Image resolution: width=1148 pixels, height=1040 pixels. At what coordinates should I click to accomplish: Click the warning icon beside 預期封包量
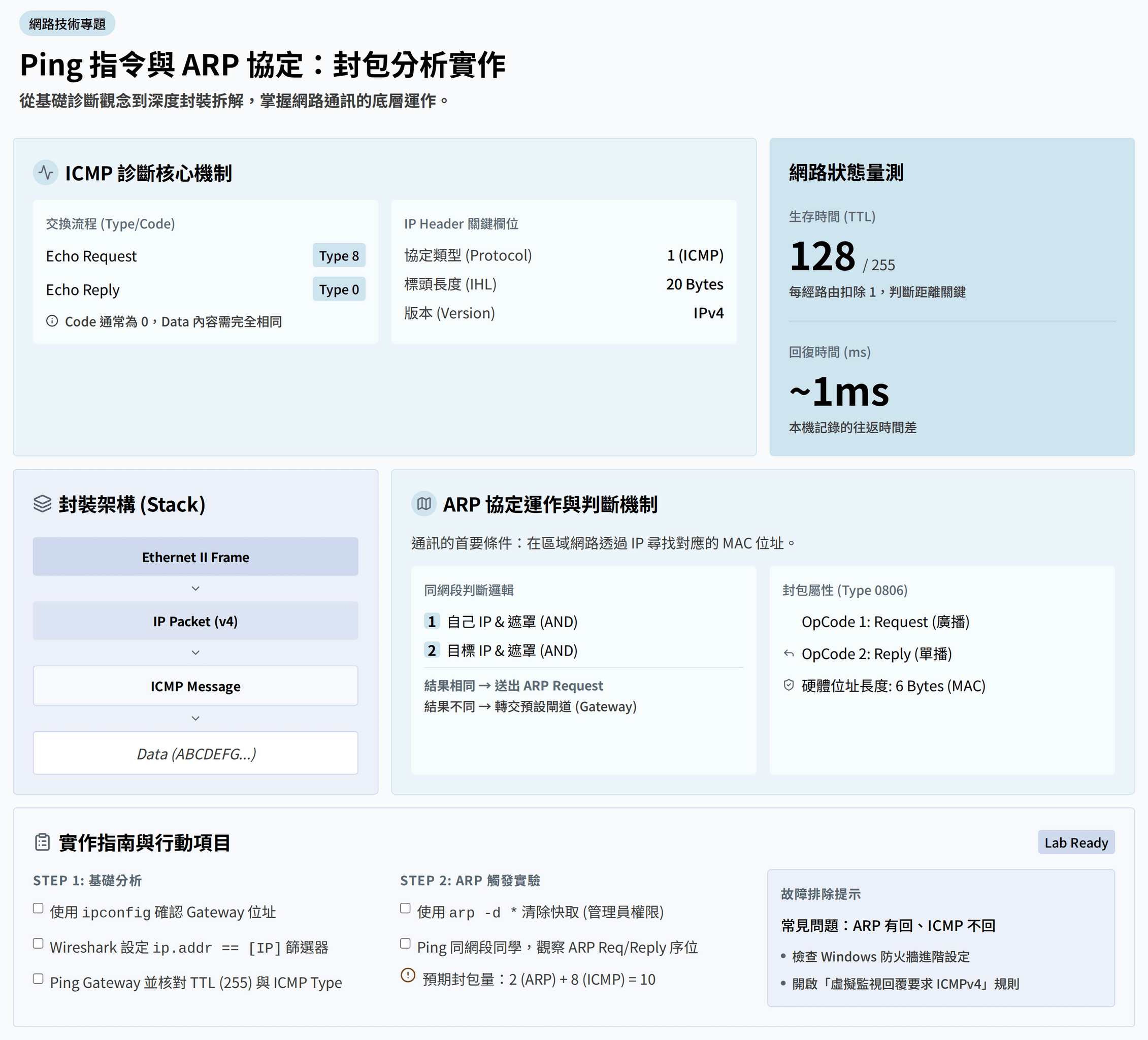pos(408,976)
